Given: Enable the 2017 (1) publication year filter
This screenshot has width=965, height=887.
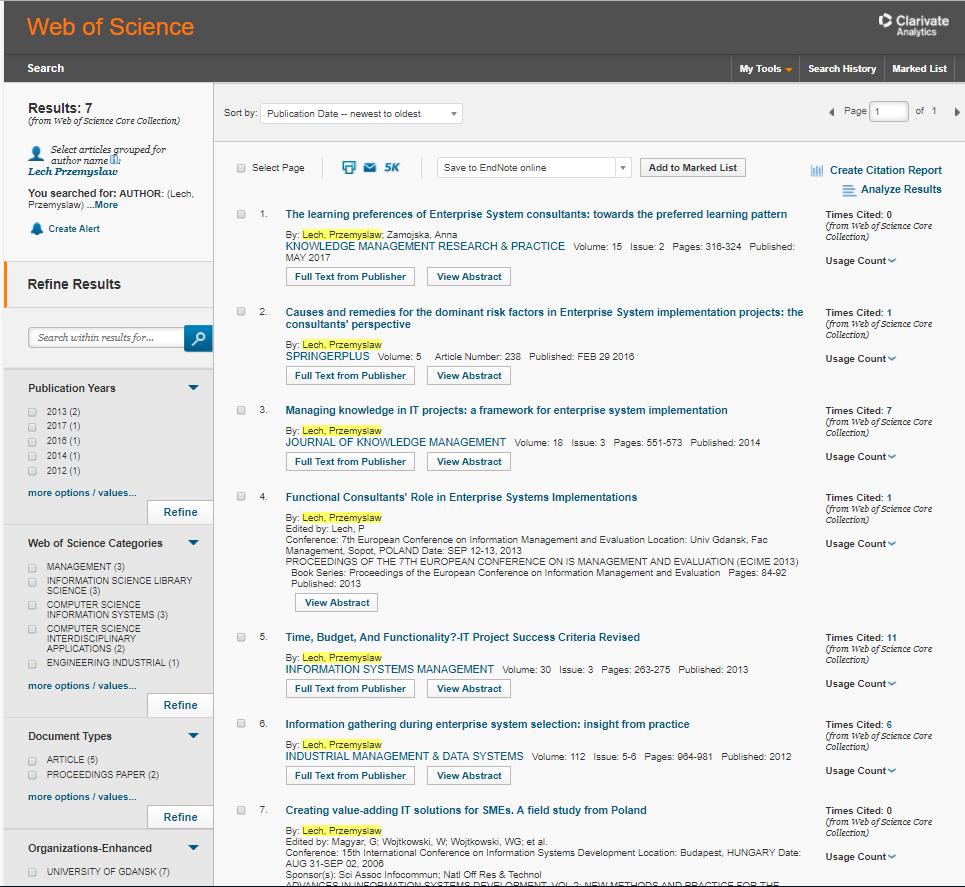Looking at the screenshot, I should [x=33, y=427].
